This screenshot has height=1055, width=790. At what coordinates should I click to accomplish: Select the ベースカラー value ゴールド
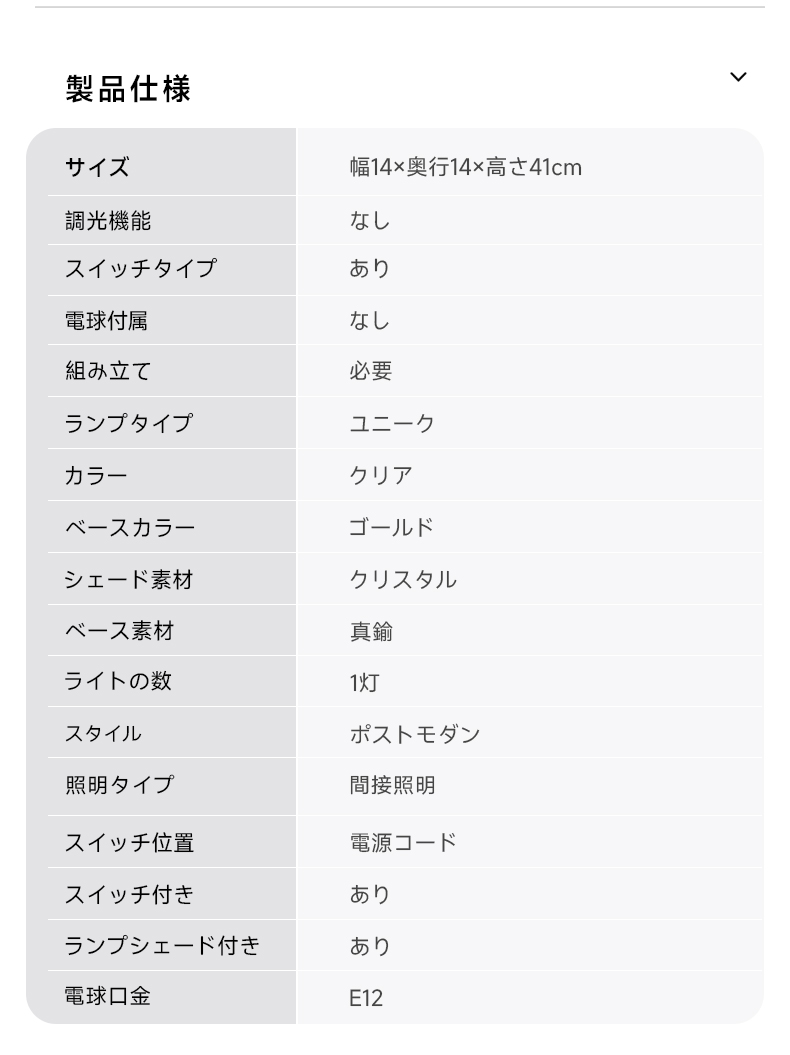392,528
